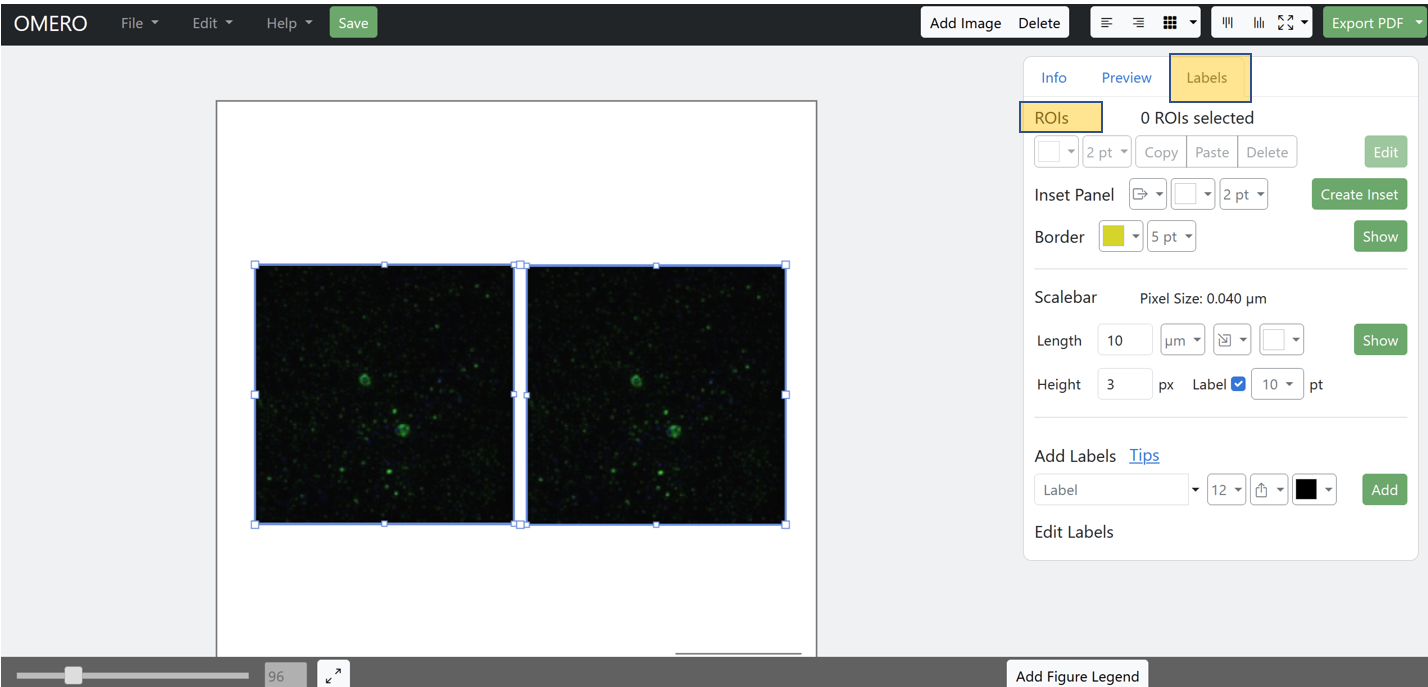Open the label position icon dropdown

click(1268, 489)
